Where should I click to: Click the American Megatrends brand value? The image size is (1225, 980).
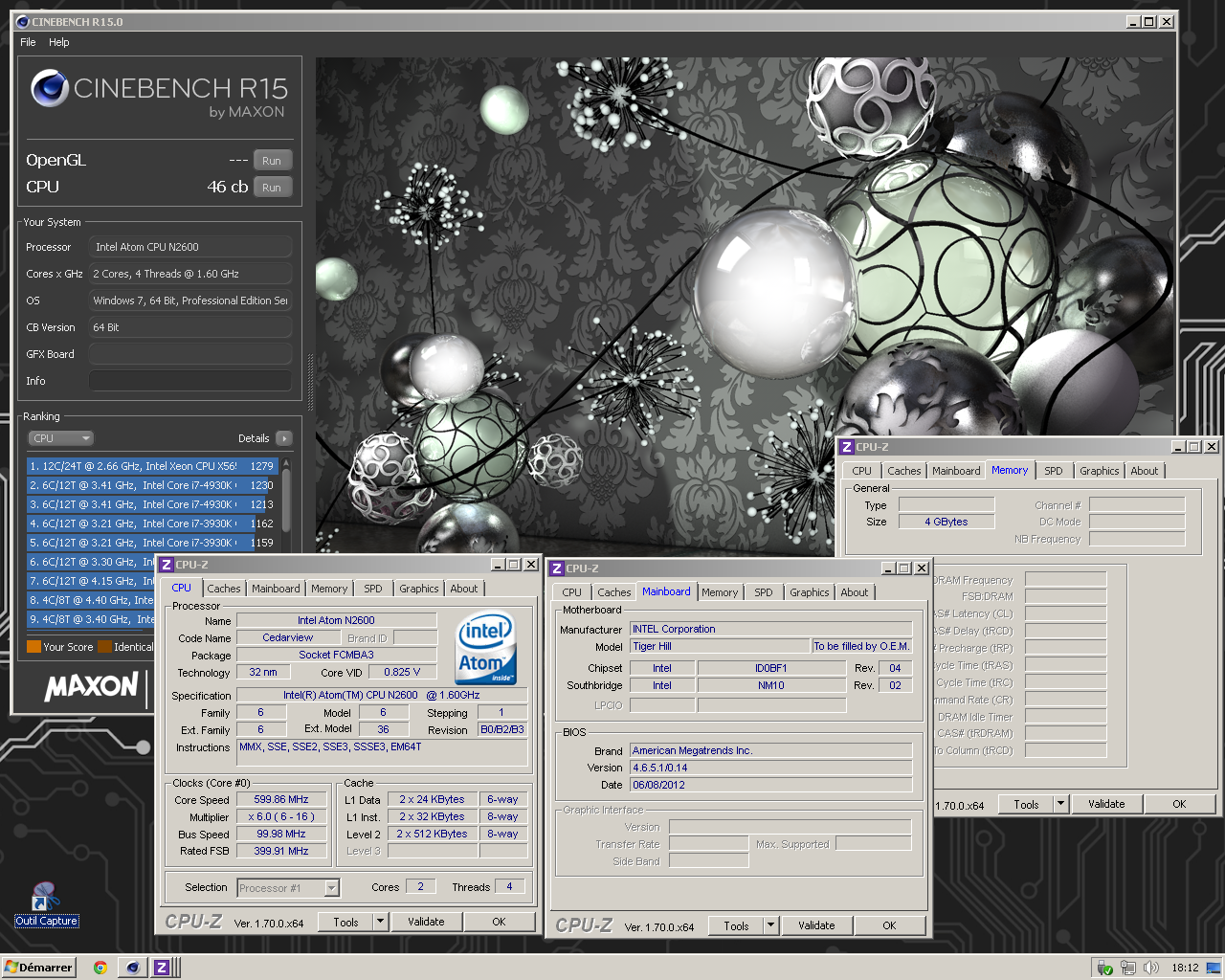(x=770, y=750)
